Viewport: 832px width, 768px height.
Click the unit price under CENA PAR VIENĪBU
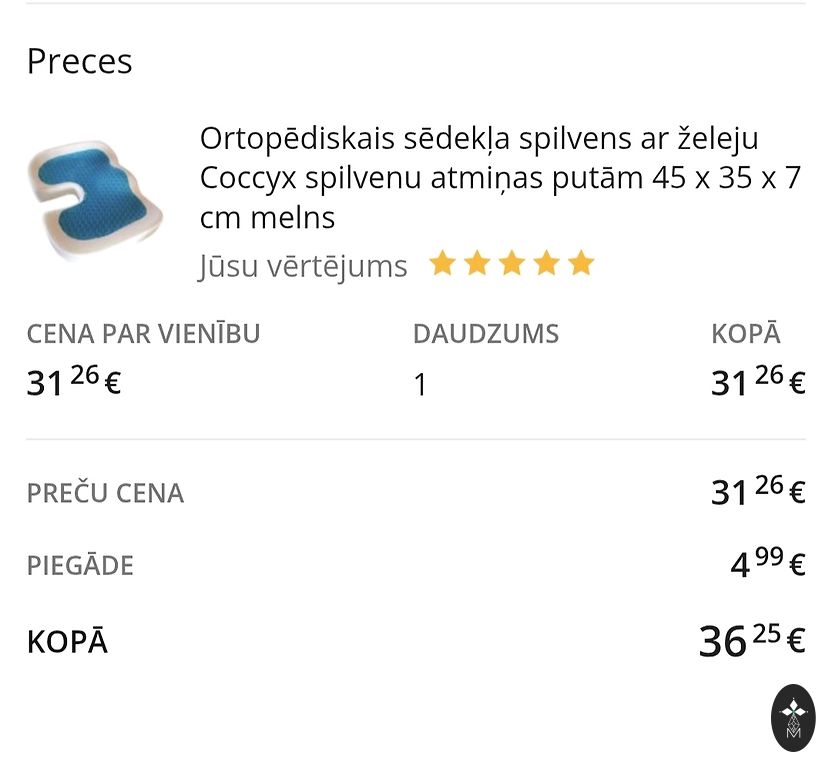point(74,381)
